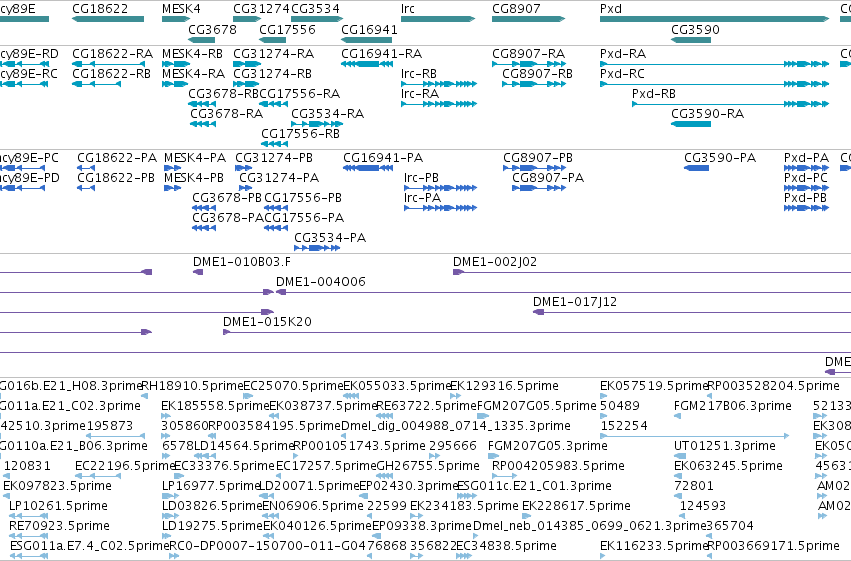This screenshot has width=851, height=561.
Task: Select transcript CG8907-RA
Action: 529,54
